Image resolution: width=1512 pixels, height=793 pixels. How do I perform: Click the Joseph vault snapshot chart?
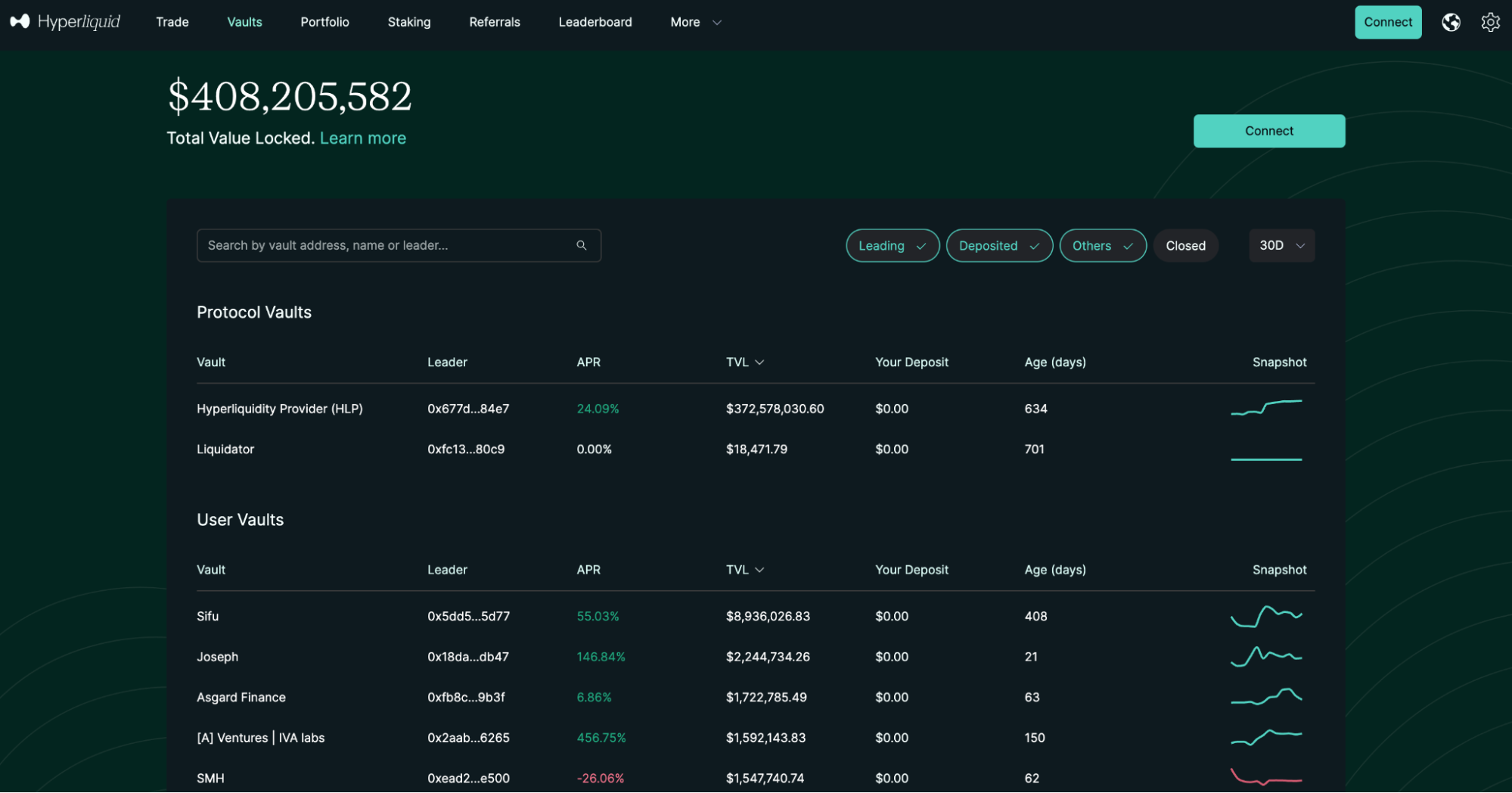point(1266,656)
